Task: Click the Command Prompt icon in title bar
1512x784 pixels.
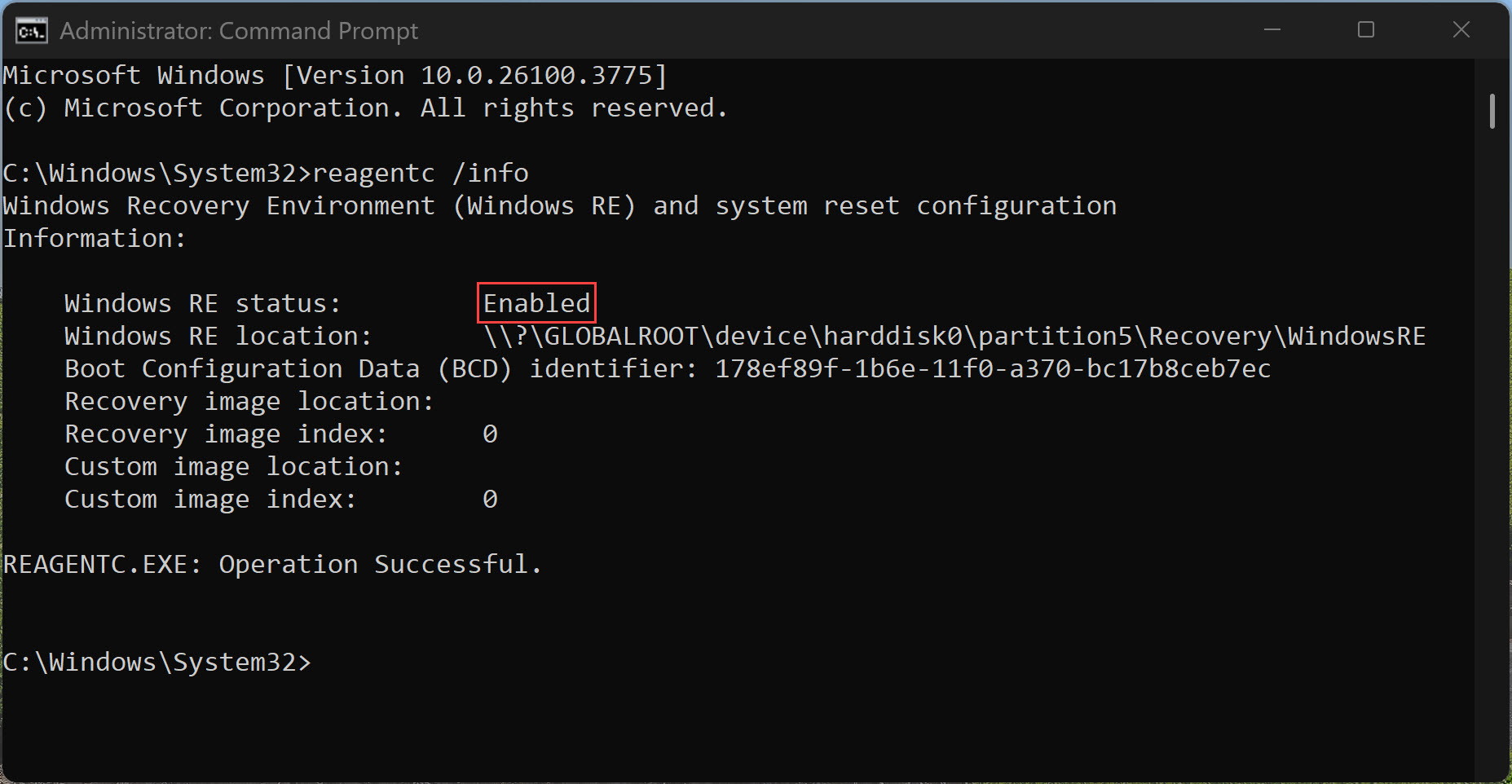Action: (31, 31)
